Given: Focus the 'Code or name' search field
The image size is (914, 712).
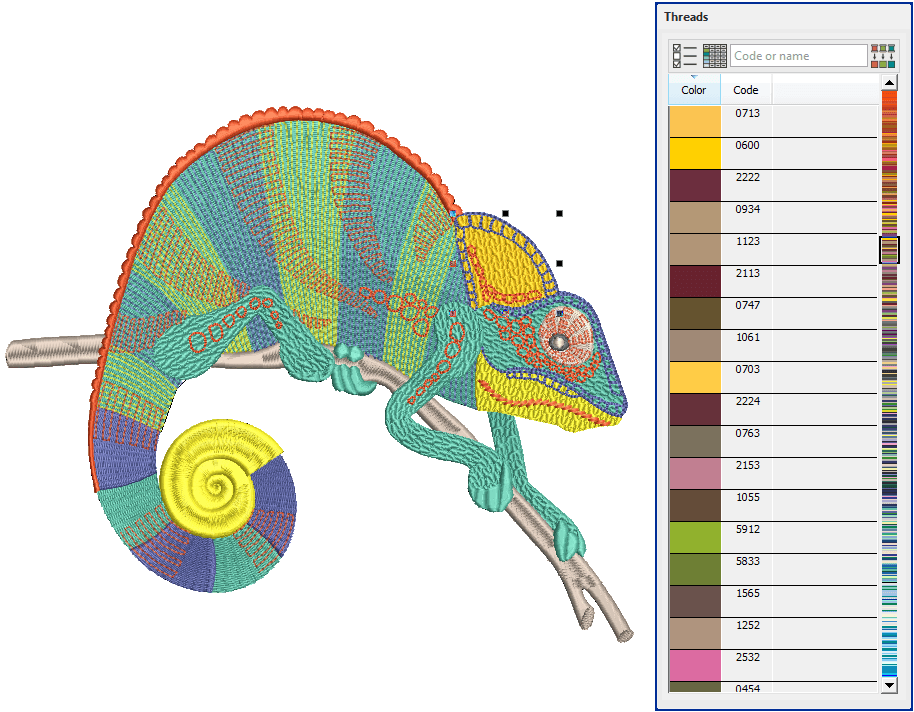Looking at the screenshot, I should coord(798,56).
